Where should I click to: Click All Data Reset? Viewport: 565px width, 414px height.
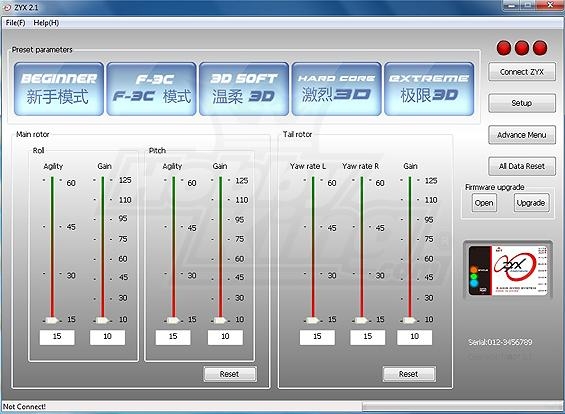click(522, 166)
